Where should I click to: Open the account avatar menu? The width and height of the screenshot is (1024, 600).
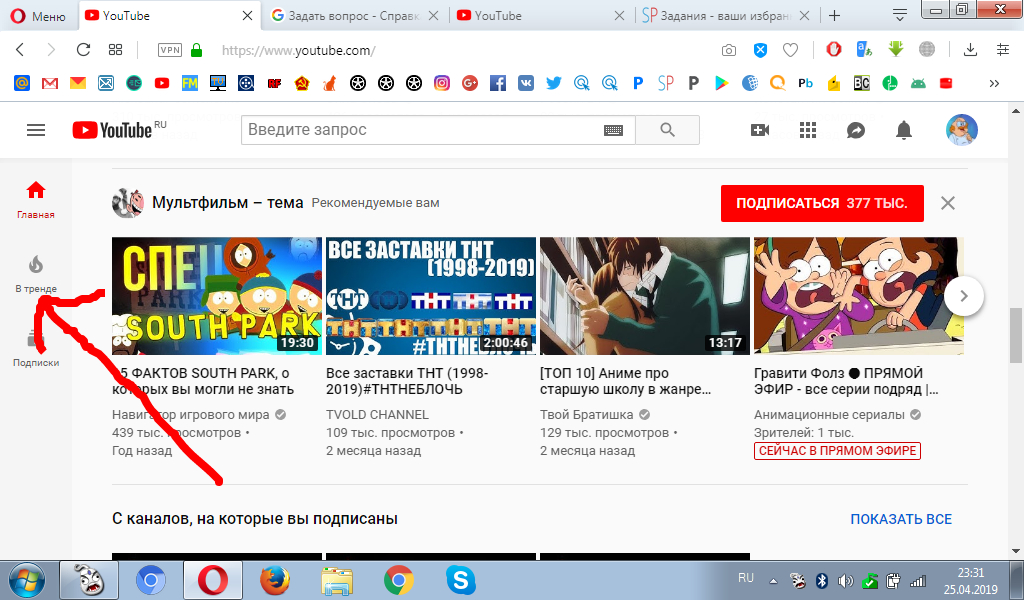961,129
